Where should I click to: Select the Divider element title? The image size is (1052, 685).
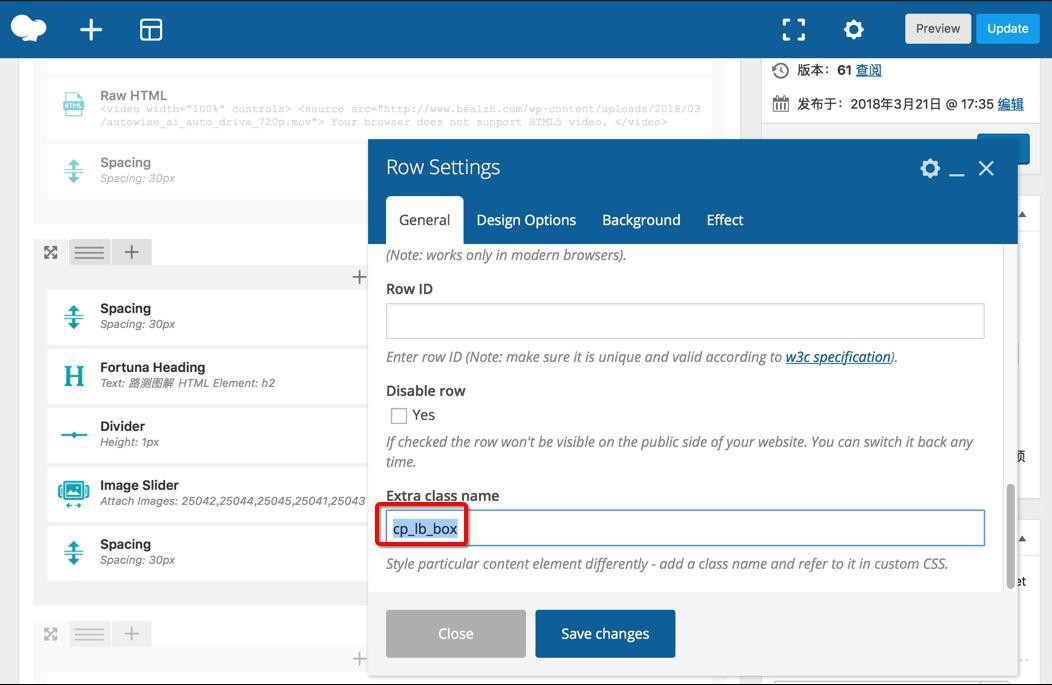coord(122,426)
